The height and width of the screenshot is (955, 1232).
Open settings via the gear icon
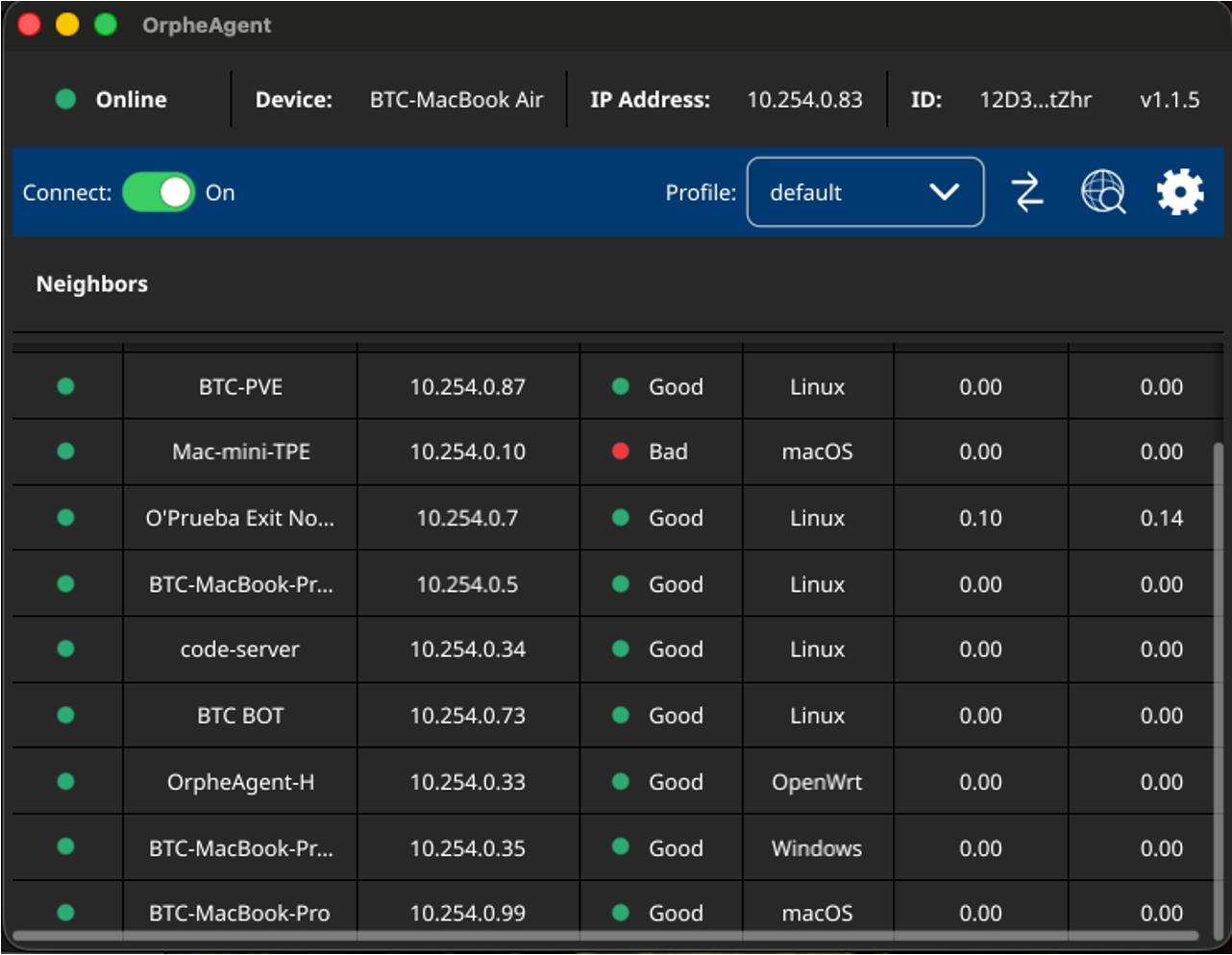(1180, 192)
